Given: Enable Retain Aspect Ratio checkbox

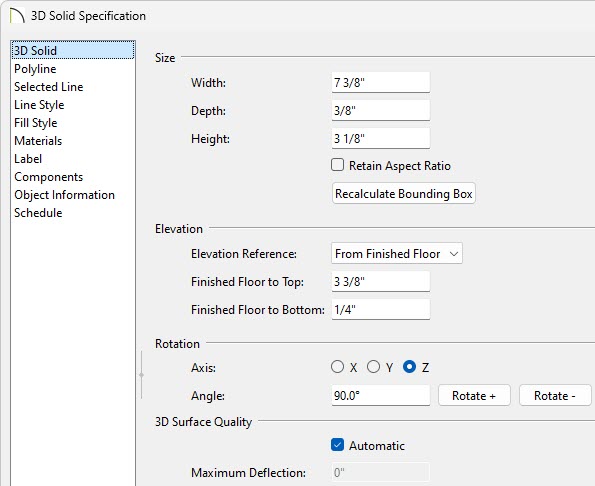Looking at the screenshot, I should [337, 165].
